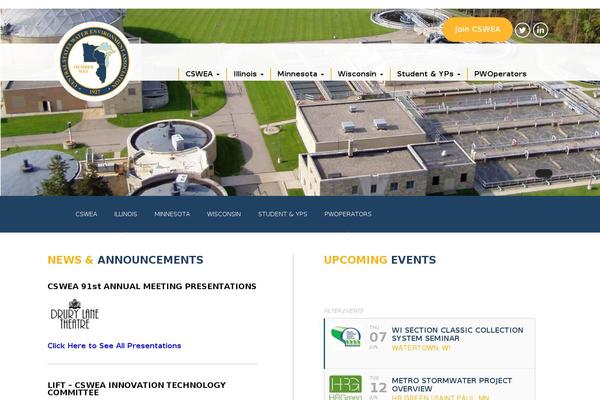Select CSWEA in the blue navigation bar
This screenshot has width=600, height=400.
[86, 214]
